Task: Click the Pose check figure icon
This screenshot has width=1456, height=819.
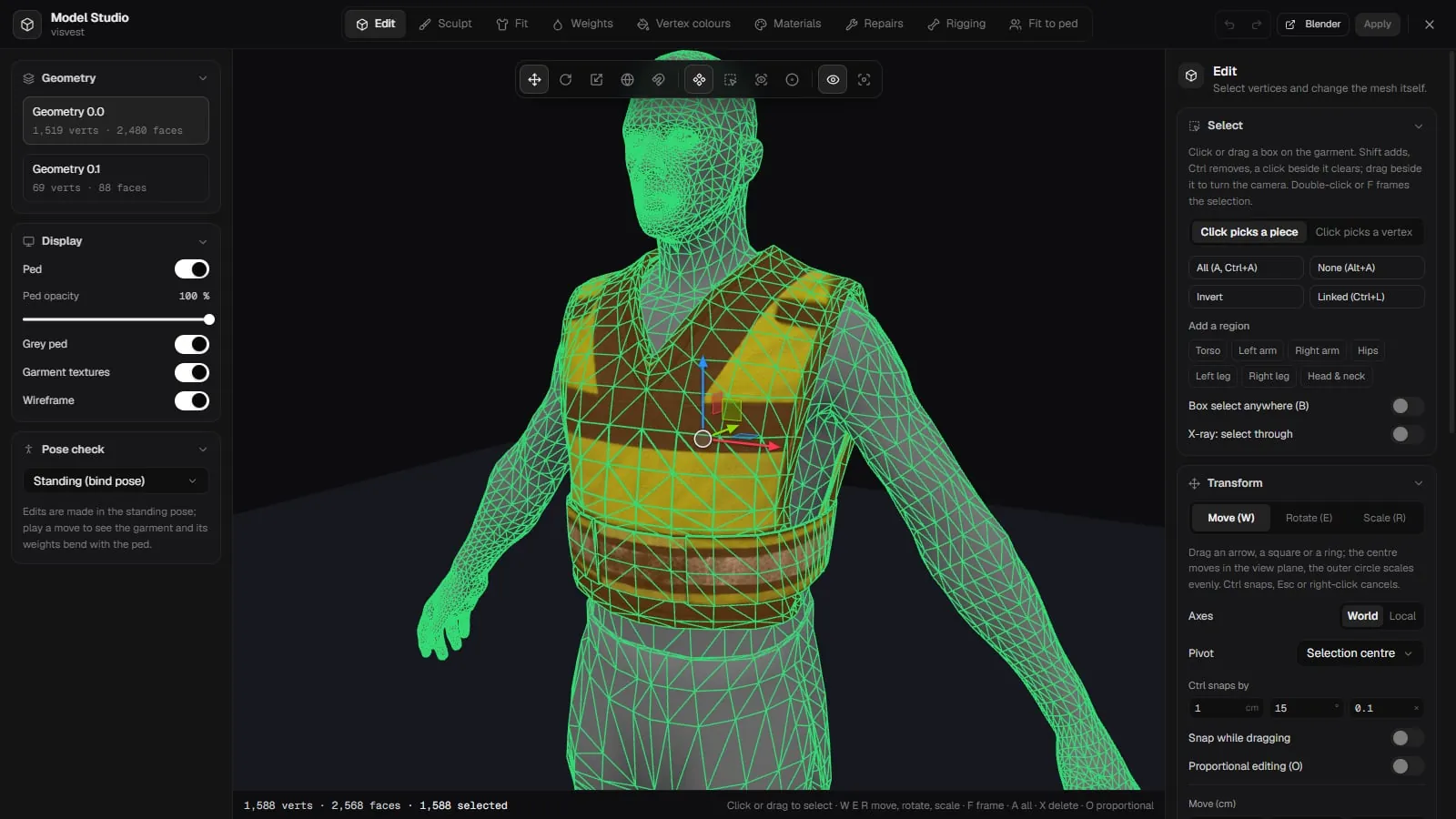Action: pos(28,450)
